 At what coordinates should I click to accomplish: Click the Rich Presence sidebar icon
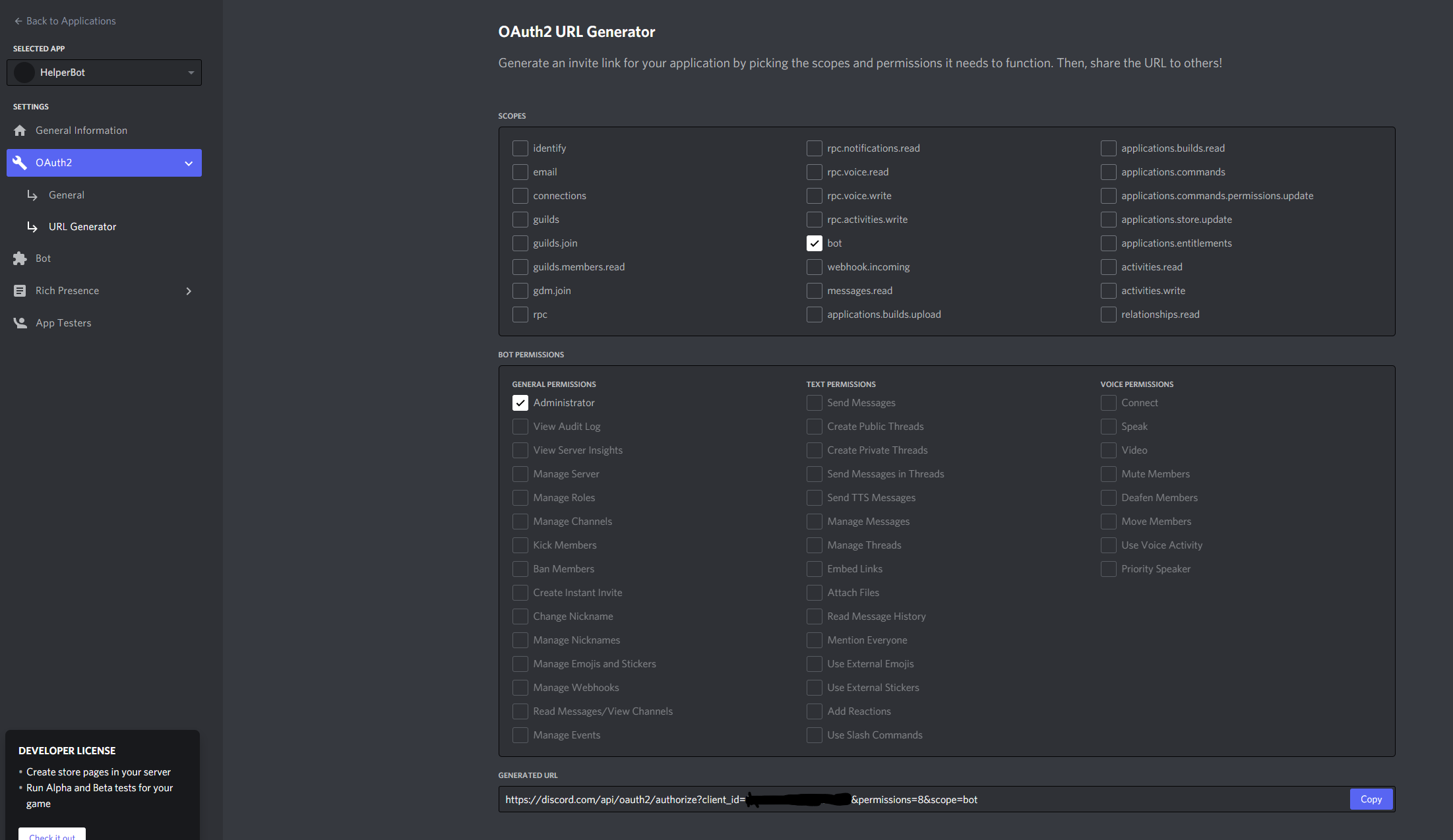point(20,290)
